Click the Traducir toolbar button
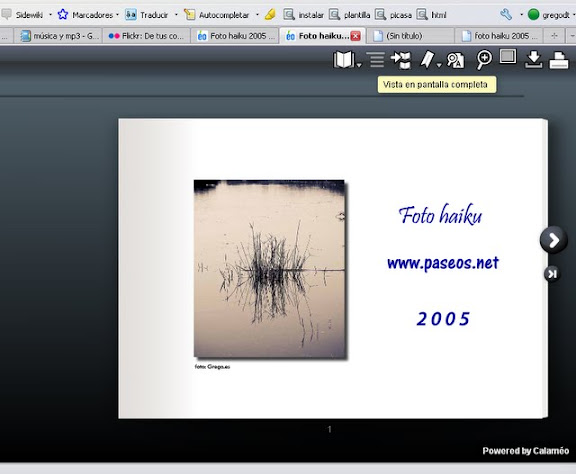The image size is (576, 474). tap(147, 15)
